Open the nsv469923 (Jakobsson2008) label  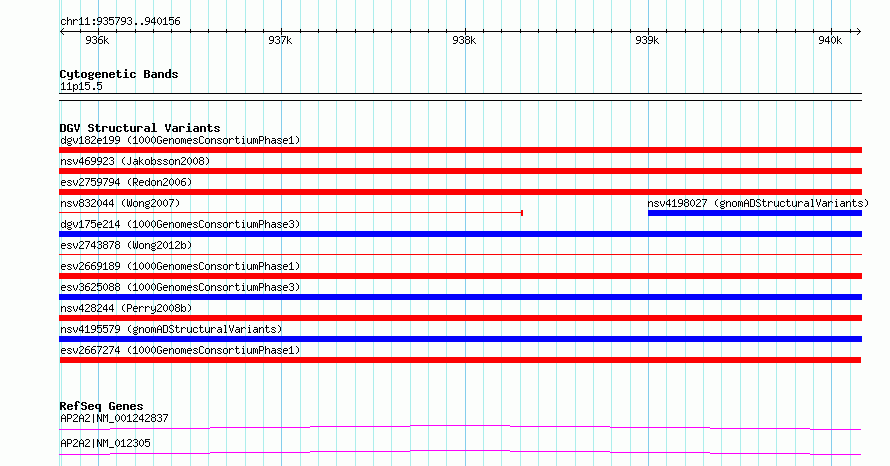point(135,161)
